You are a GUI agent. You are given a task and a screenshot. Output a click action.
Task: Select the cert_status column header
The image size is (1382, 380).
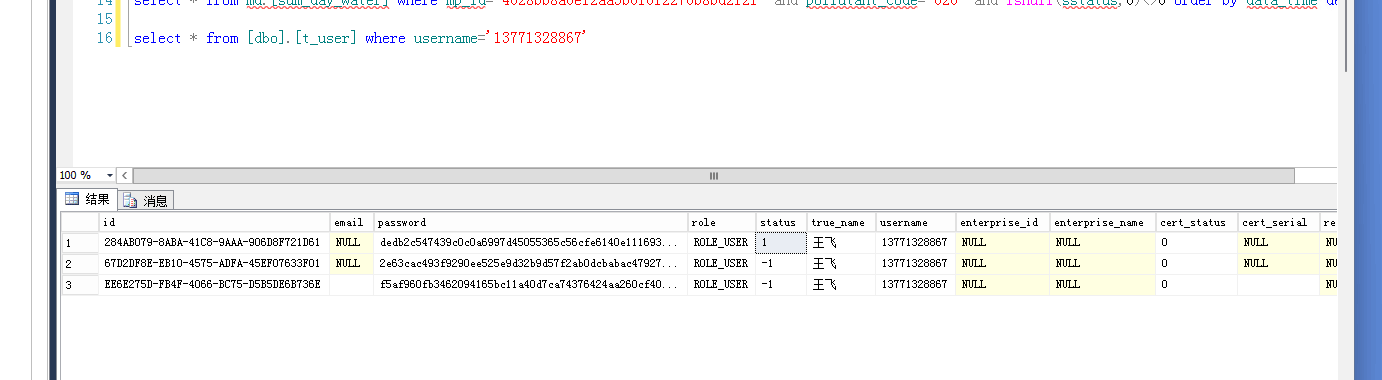click(1197, 222)
